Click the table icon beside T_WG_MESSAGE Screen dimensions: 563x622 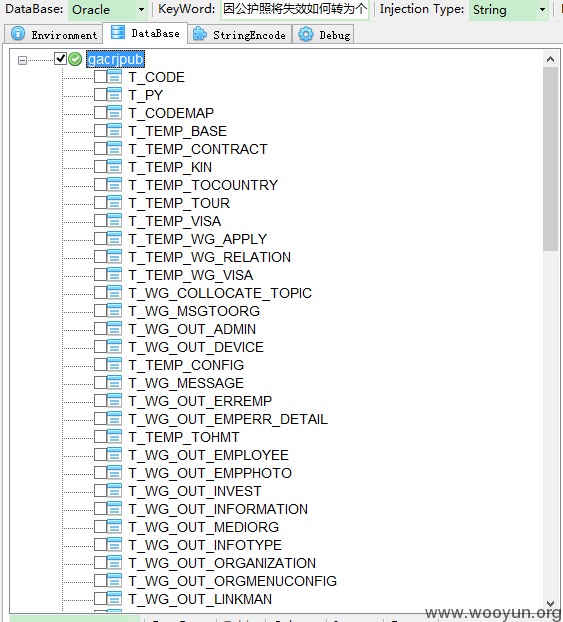pos(115,383)
